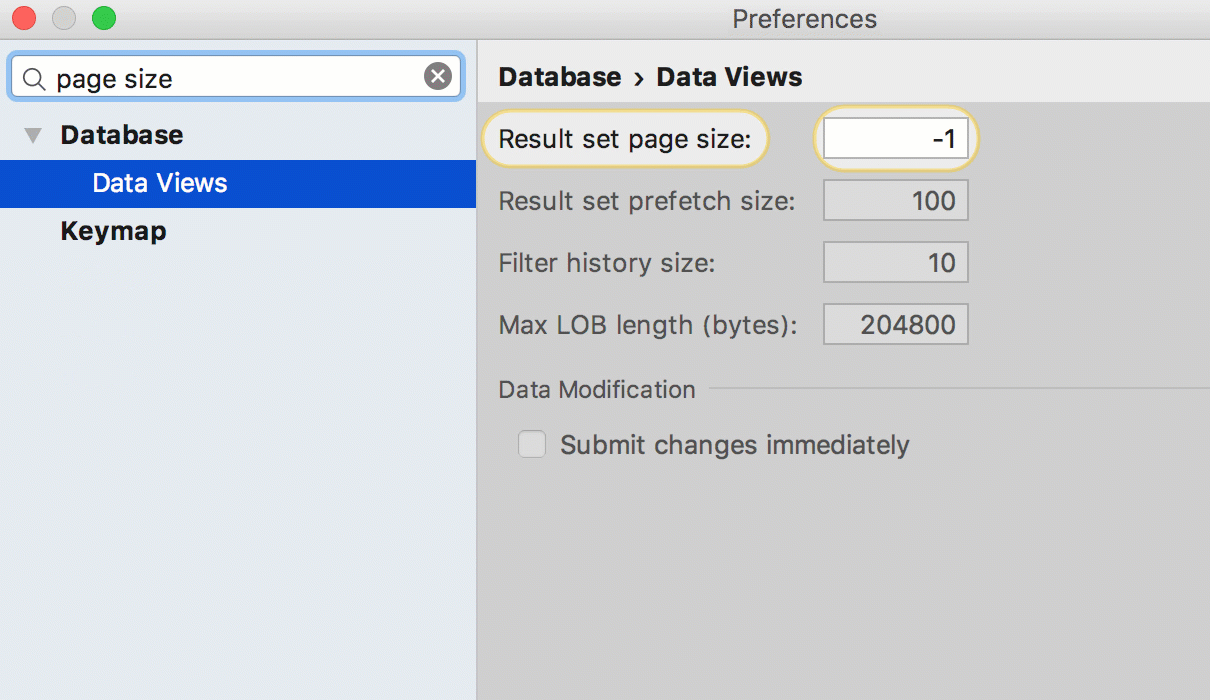Image resolution: width=1210 pixels, height=700 pixels.
Task: Focus the 'page size' search field
Action: 236,77
